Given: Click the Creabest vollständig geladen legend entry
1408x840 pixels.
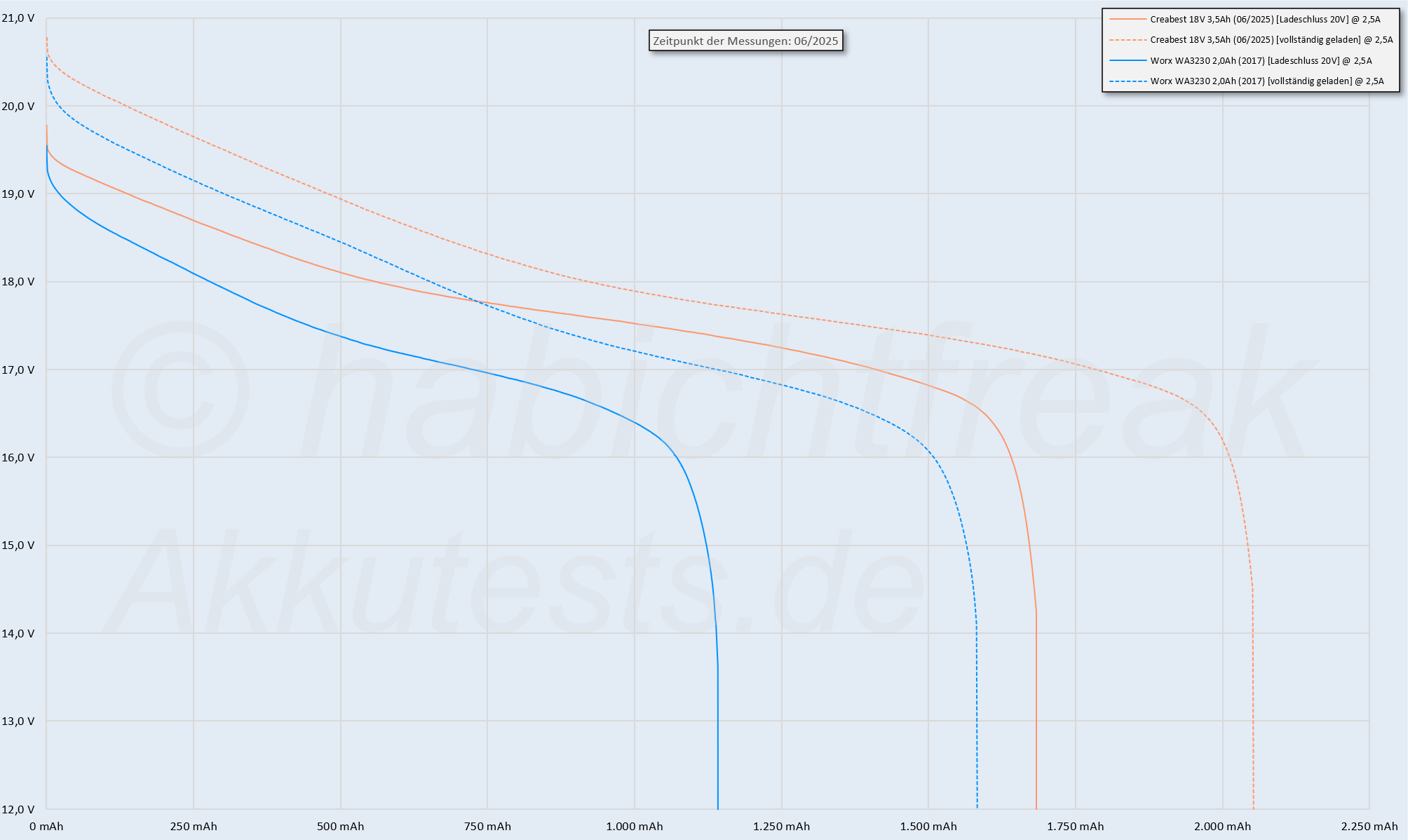Looking at the screenshot, I should [1252, 40].
